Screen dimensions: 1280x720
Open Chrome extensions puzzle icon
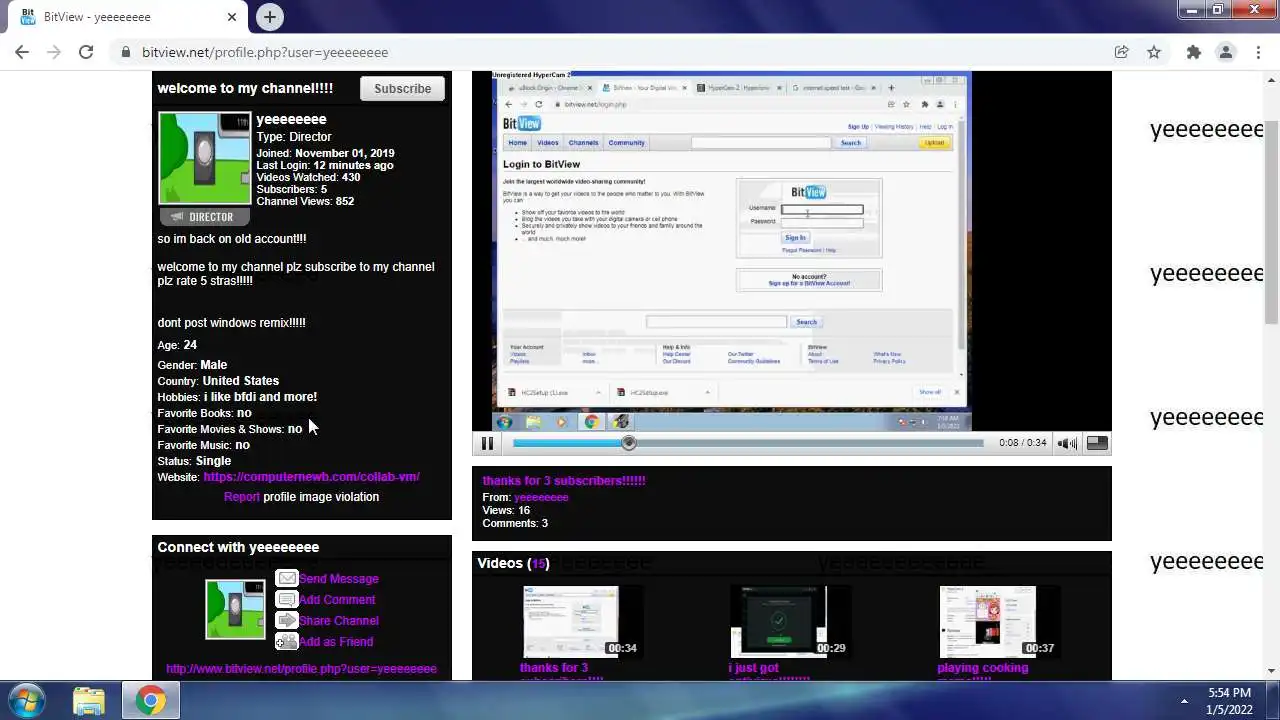1193,52
